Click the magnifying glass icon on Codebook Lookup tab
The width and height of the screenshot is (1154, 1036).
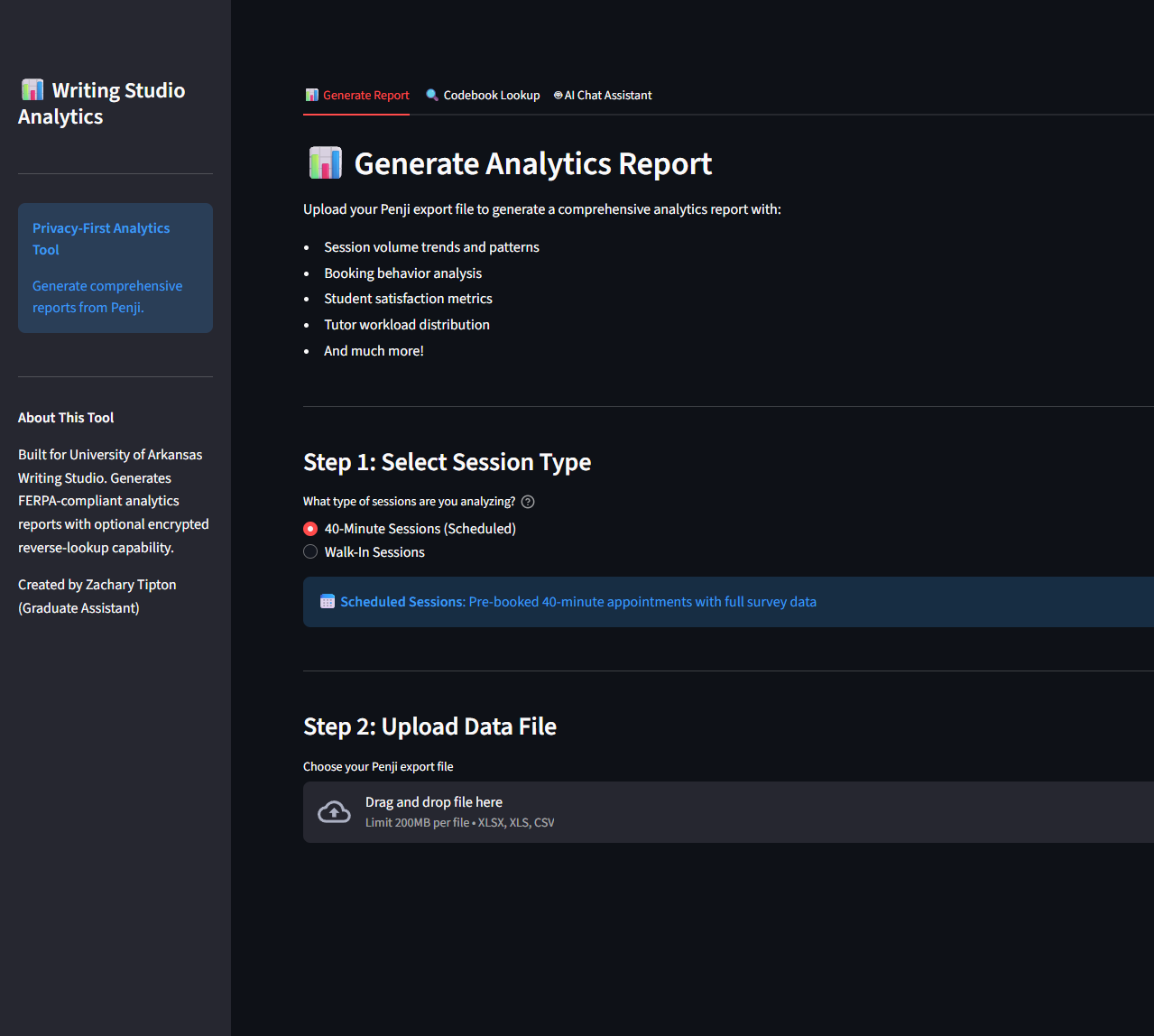pos(432,95)
